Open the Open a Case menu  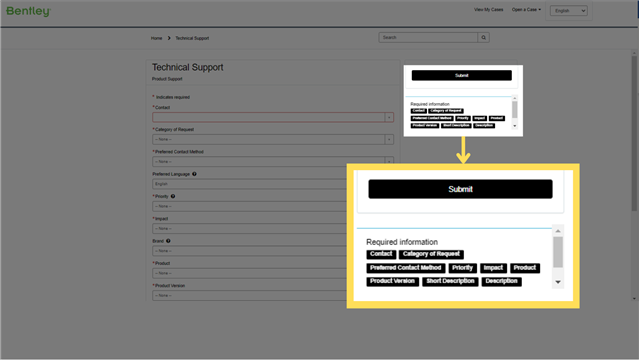(526, 10)
